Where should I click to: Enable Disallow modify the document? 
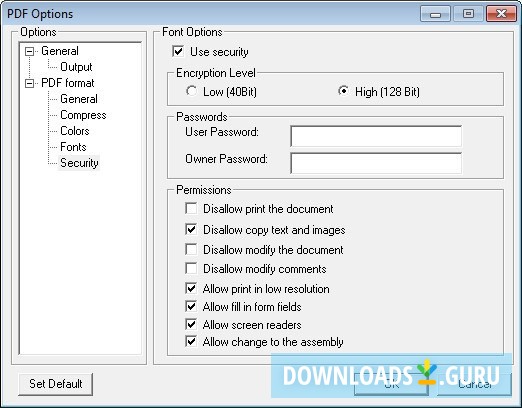point(191,249)
